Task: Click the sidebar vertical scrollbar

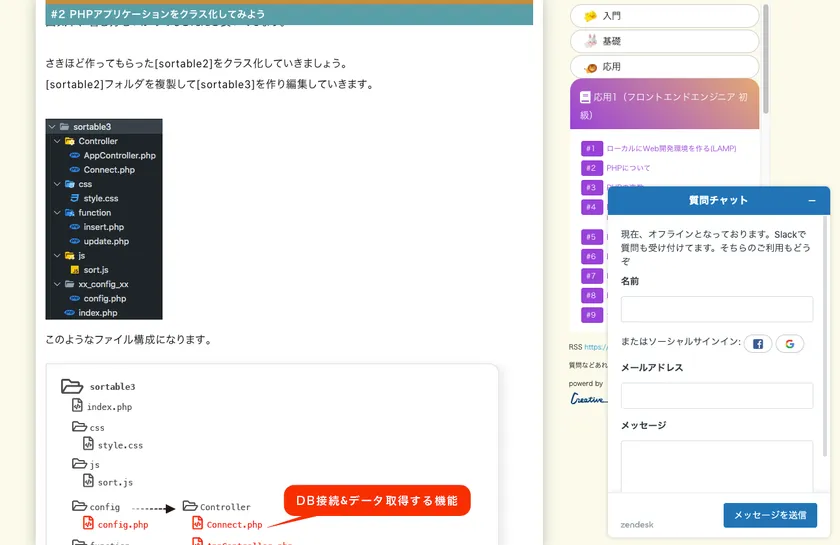Action: coord(766,60)
